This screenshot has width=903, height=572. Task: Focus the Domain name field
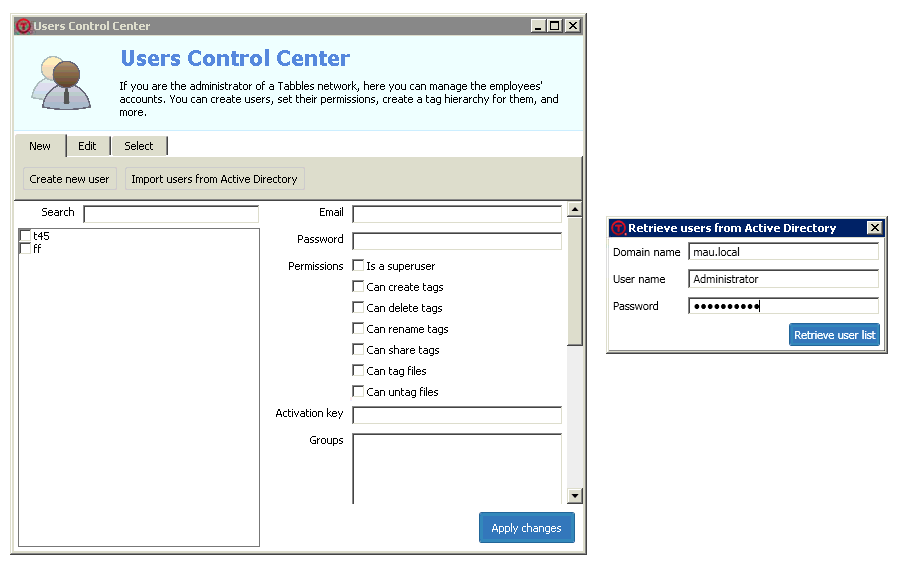point(783,252)
